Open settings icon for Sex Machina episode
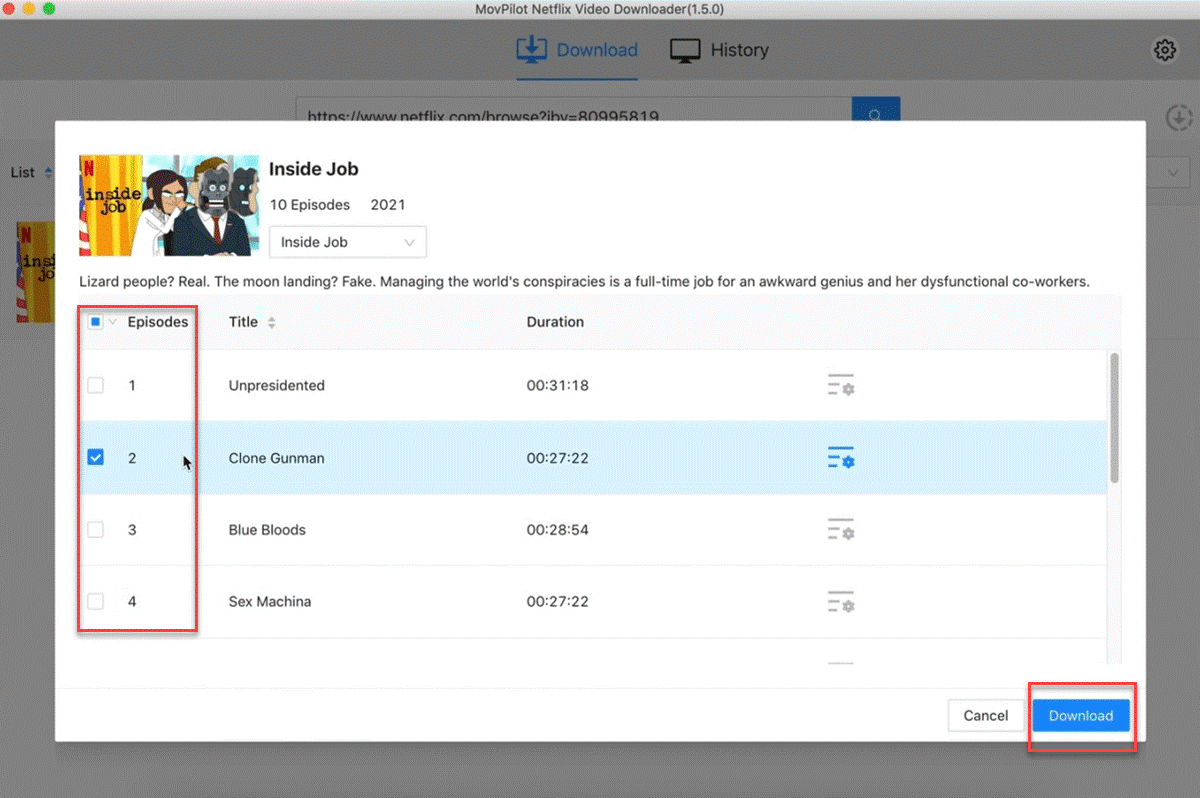Screen dimensions: 1200x798 point(840,602)
